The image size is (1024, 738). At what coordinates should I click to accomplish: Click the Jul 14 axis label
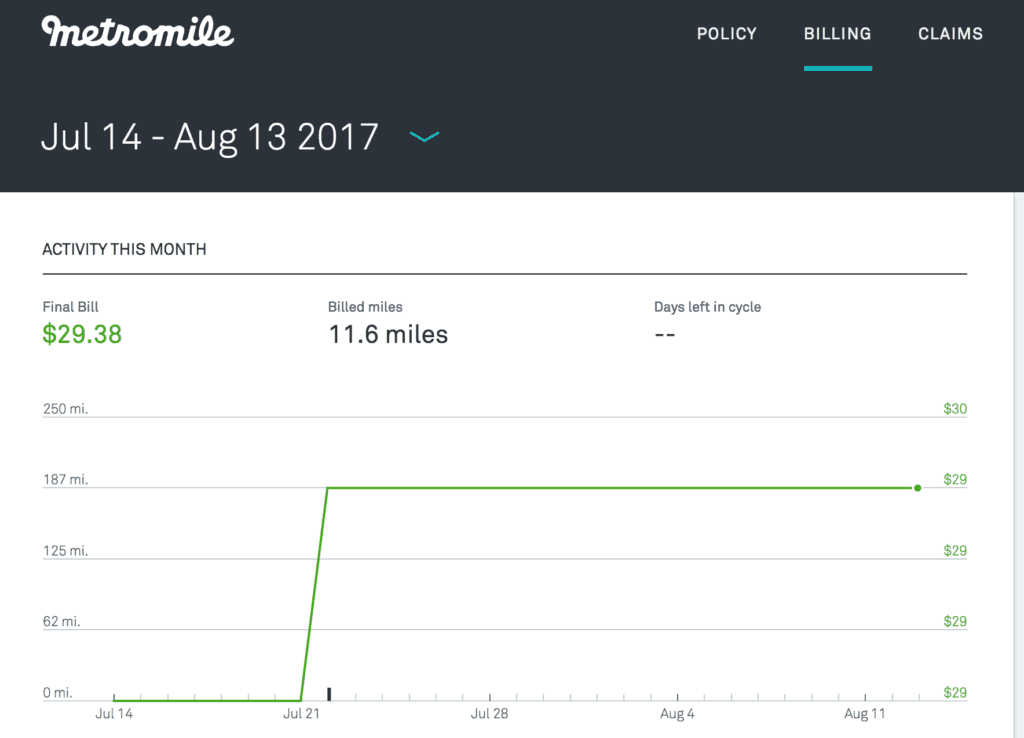114,714
